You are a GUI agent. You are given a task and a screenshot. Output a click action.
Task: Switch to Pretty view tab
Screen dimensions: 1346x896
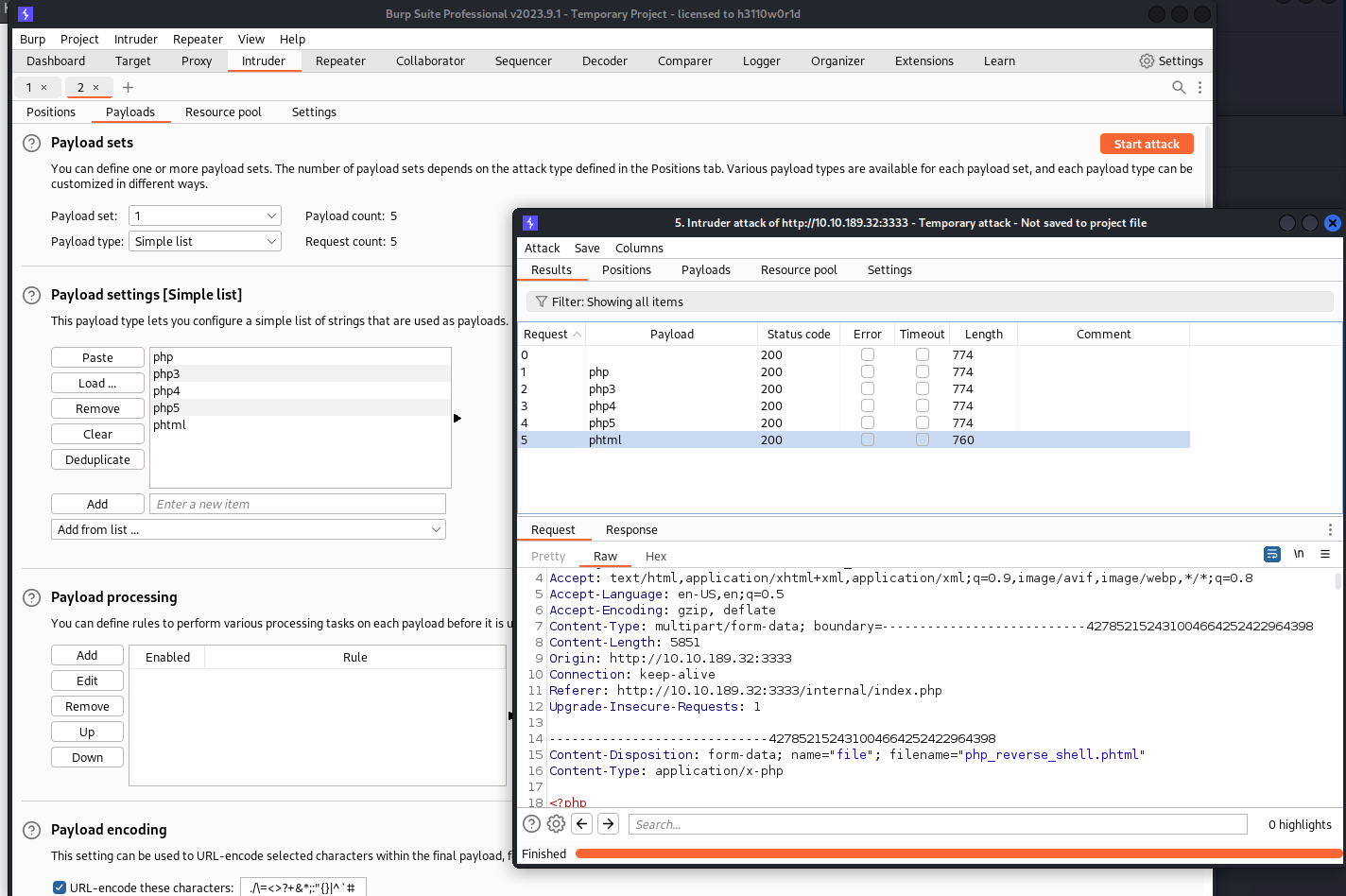548,556
